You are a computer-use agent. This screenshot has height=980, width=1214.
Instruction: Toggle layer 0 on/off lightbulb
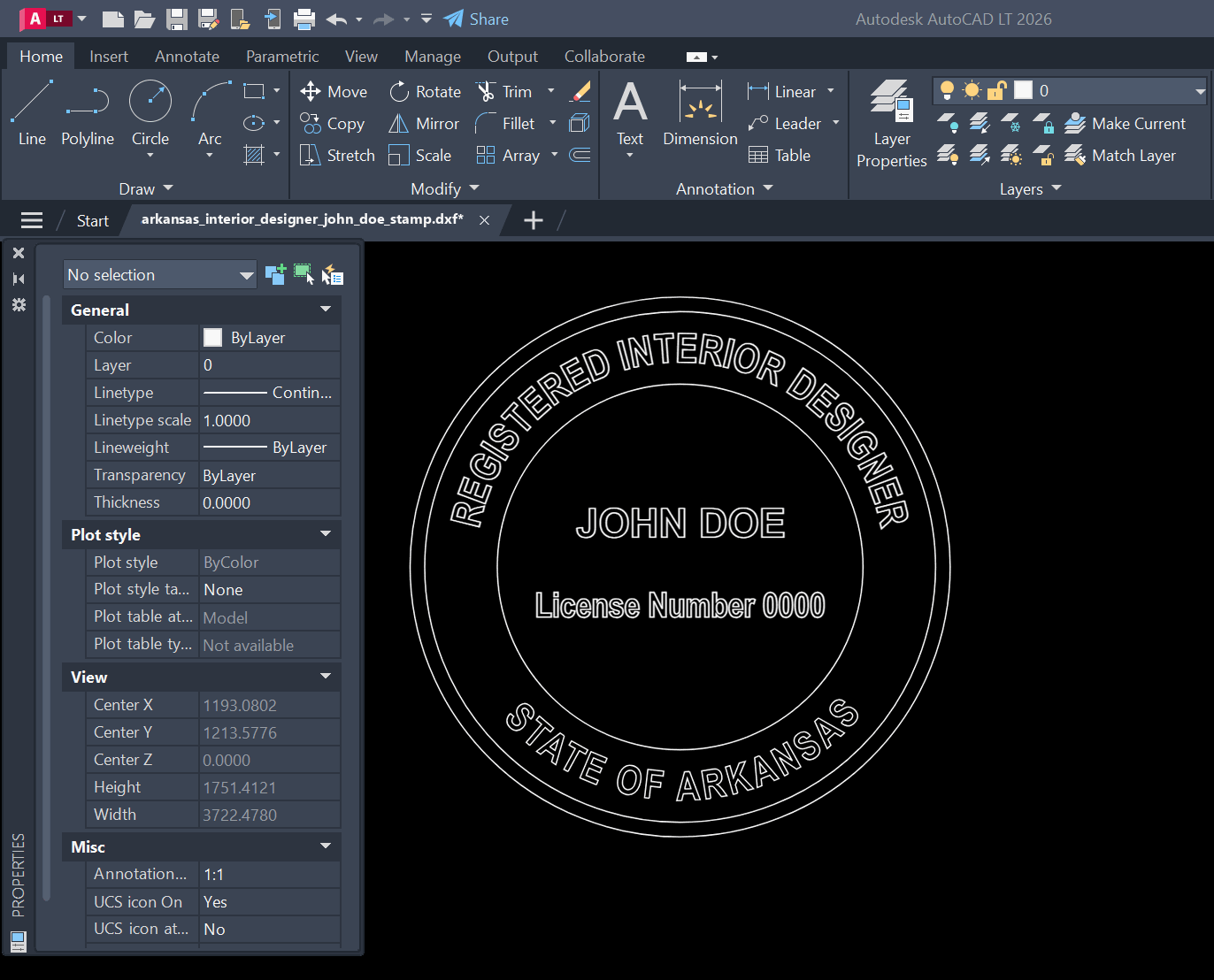(x=947, y=90)
